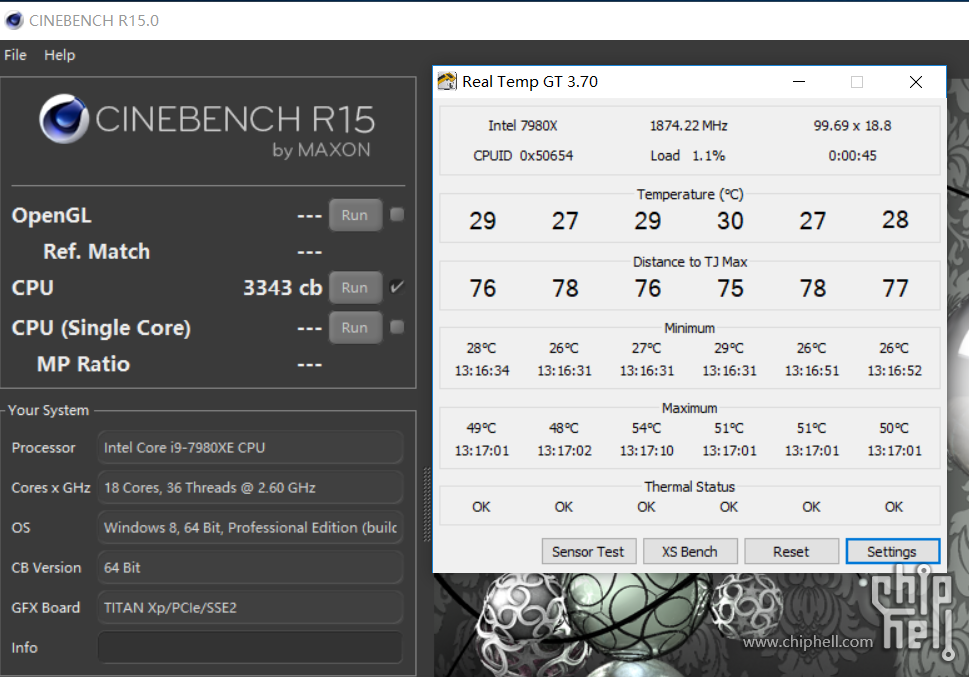
Task: Click the empty Info input field
Action: click(250, 647)
